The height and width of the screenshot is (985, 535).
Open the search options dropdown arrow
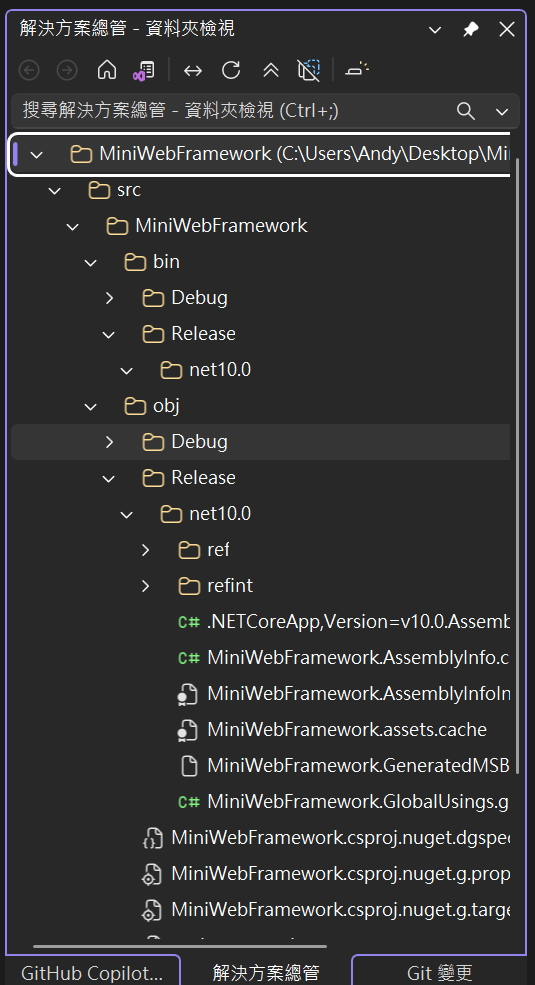(502, 112)
